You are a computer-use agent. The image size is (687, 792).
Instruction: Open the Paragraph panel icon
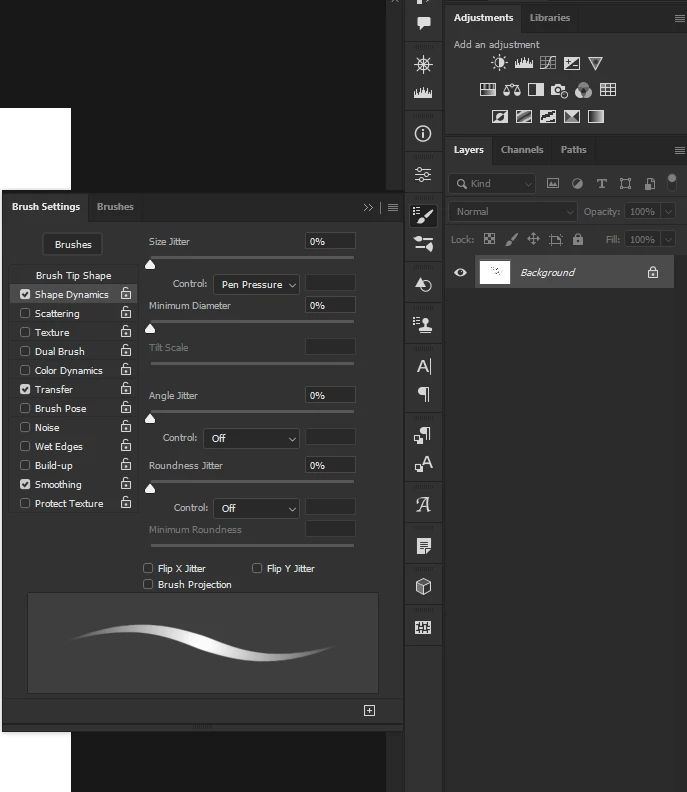[424, 394]
